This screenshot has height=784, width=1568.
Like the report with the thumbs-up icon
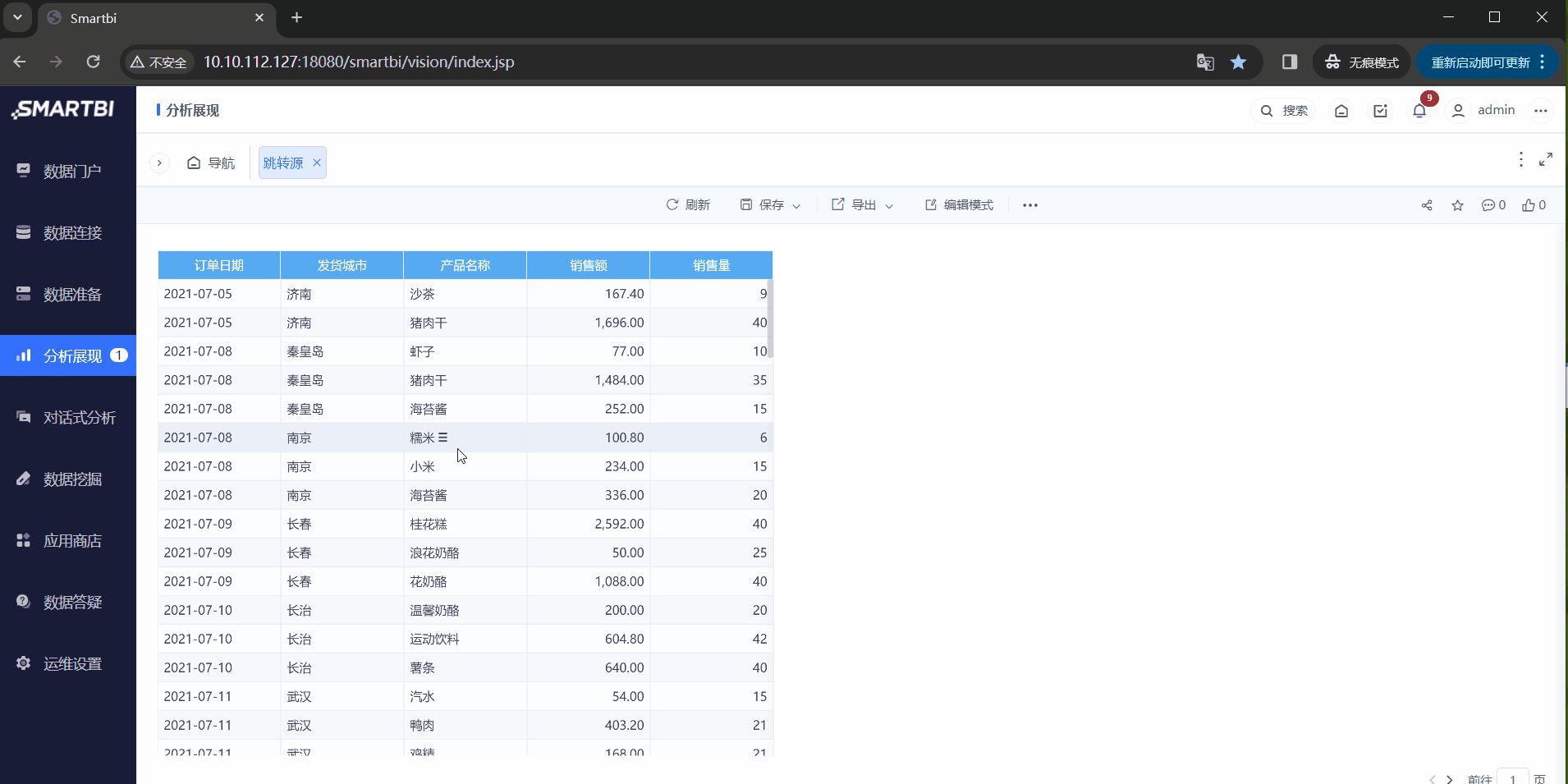click(1534, 205)
